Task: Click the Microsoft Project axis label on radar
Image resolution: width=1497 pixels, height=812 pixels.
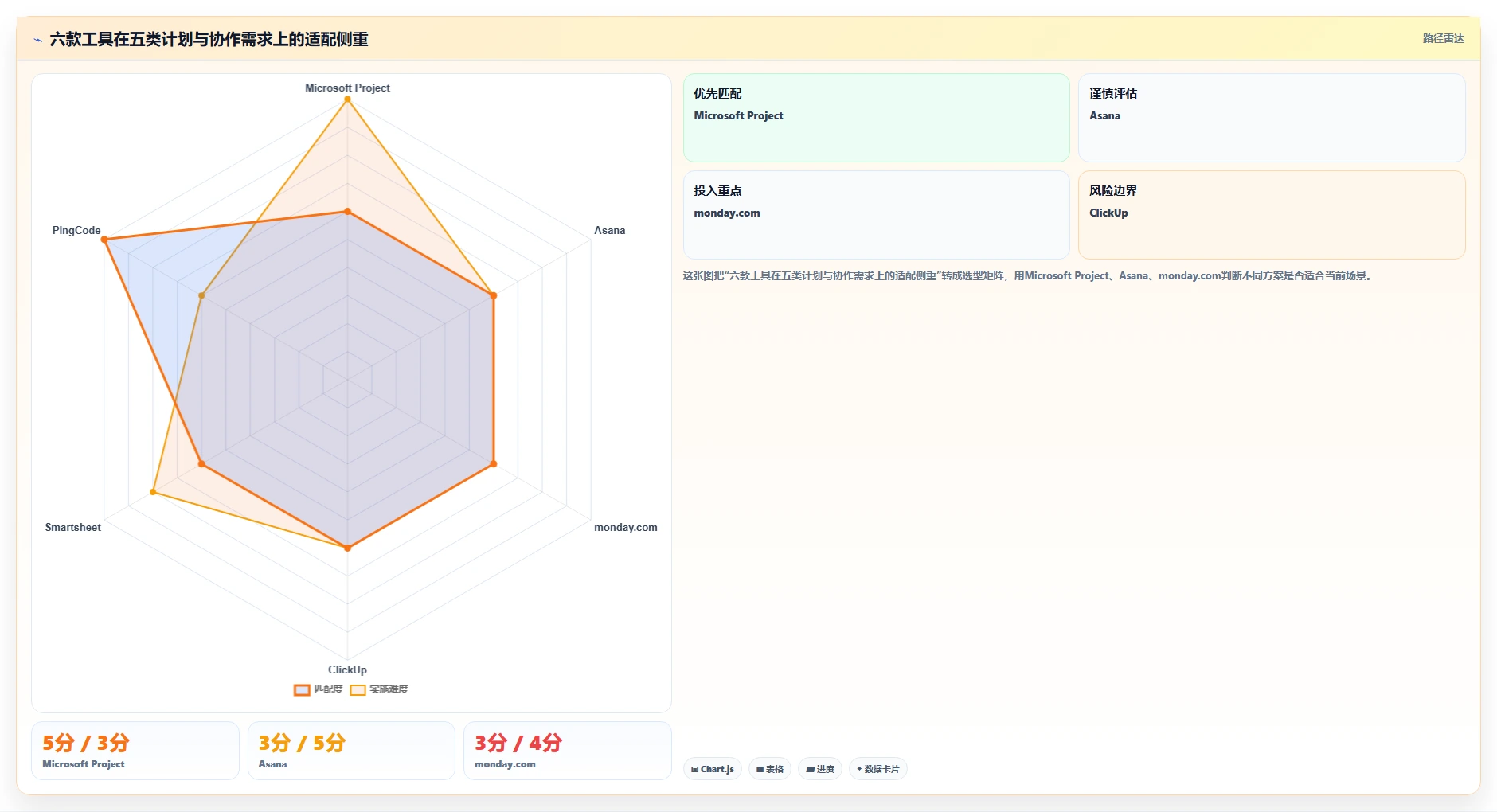Action: (347, 88)
